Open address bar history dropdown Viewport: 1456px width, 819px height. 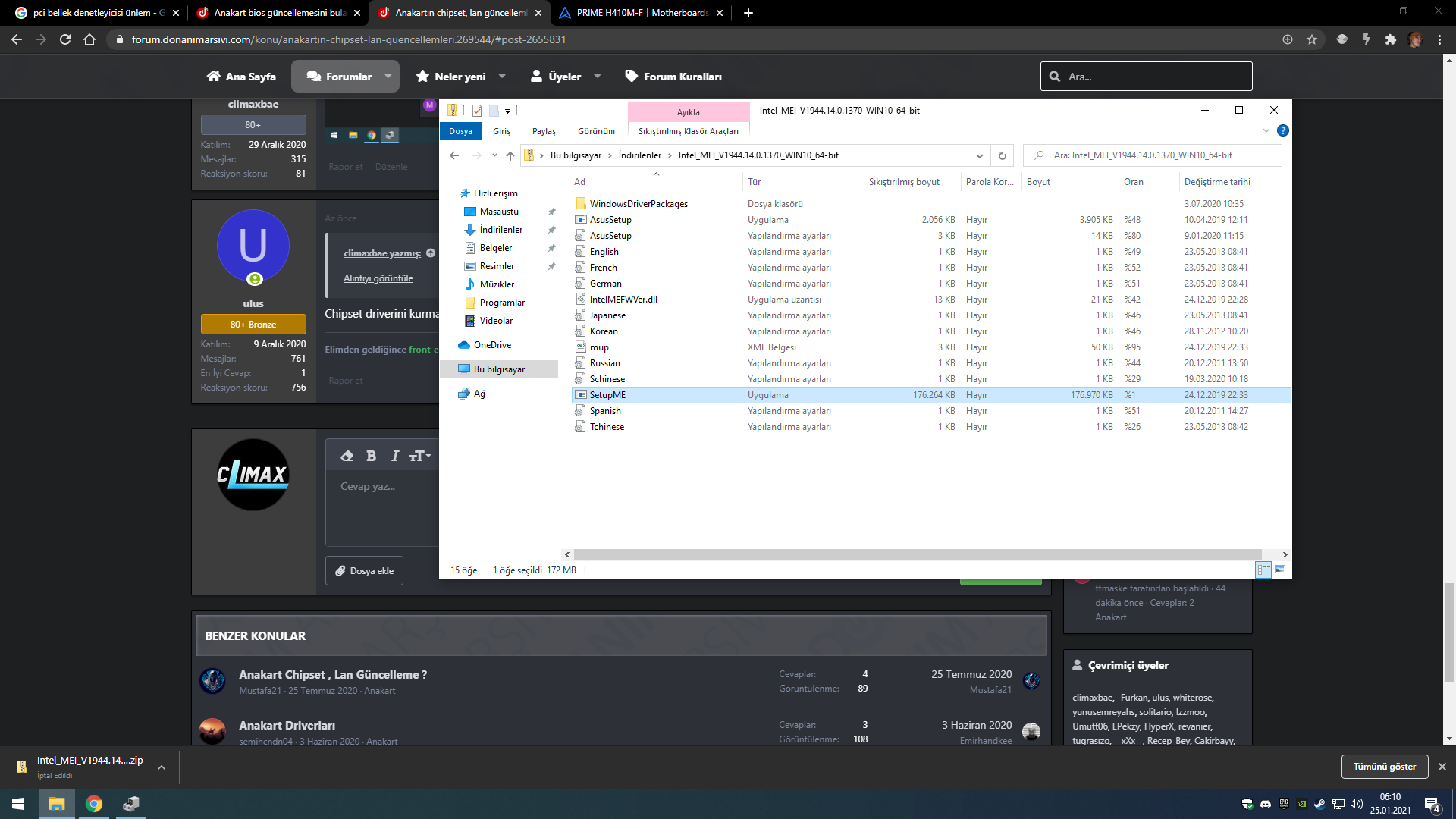point(979,155)
